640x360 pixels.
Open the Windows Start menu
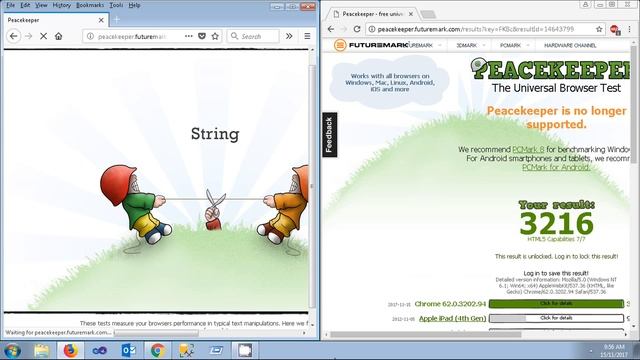click(12, 351)
